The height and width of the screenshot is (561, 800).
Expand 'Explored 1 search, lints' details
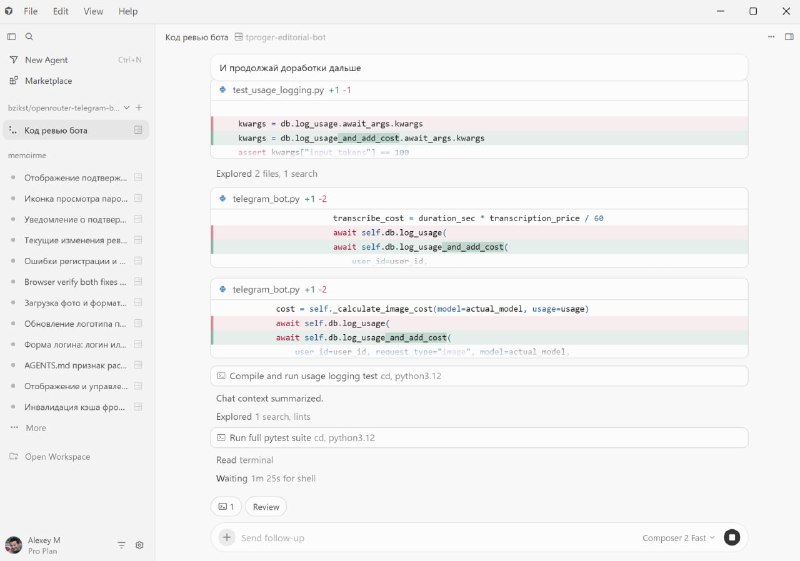[263, 417]
